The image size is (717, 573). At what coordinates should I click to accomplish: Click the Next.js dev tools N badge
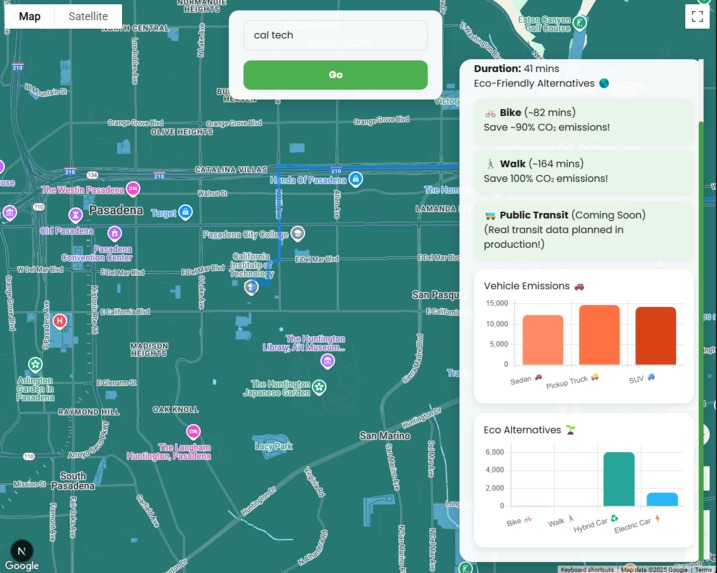[x=21, y=551]
